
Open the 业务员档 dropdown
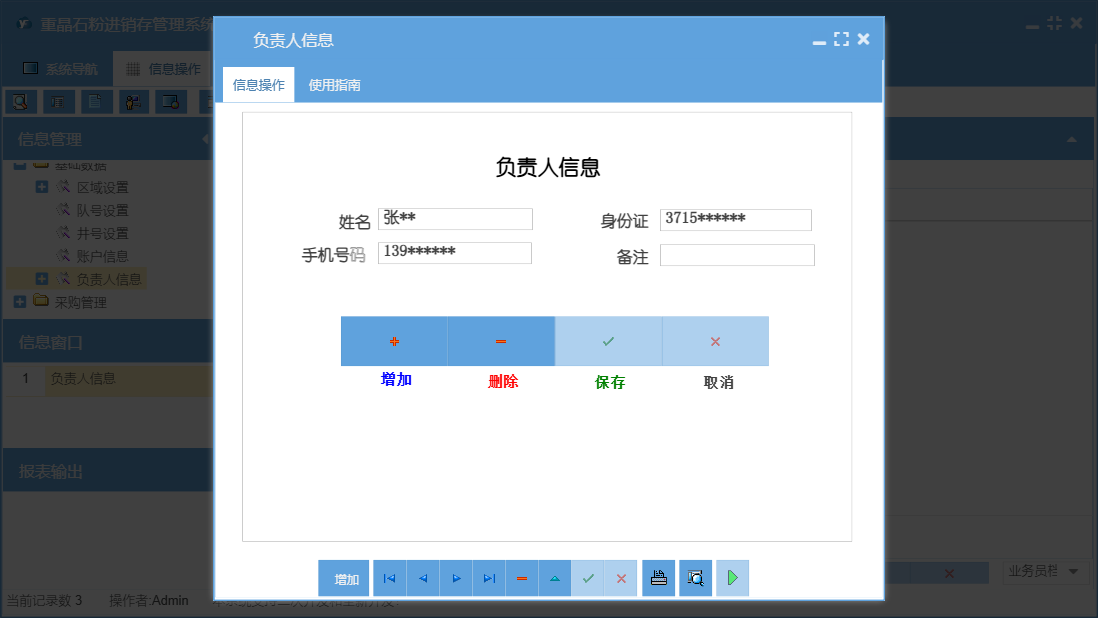pos(1046,572)
